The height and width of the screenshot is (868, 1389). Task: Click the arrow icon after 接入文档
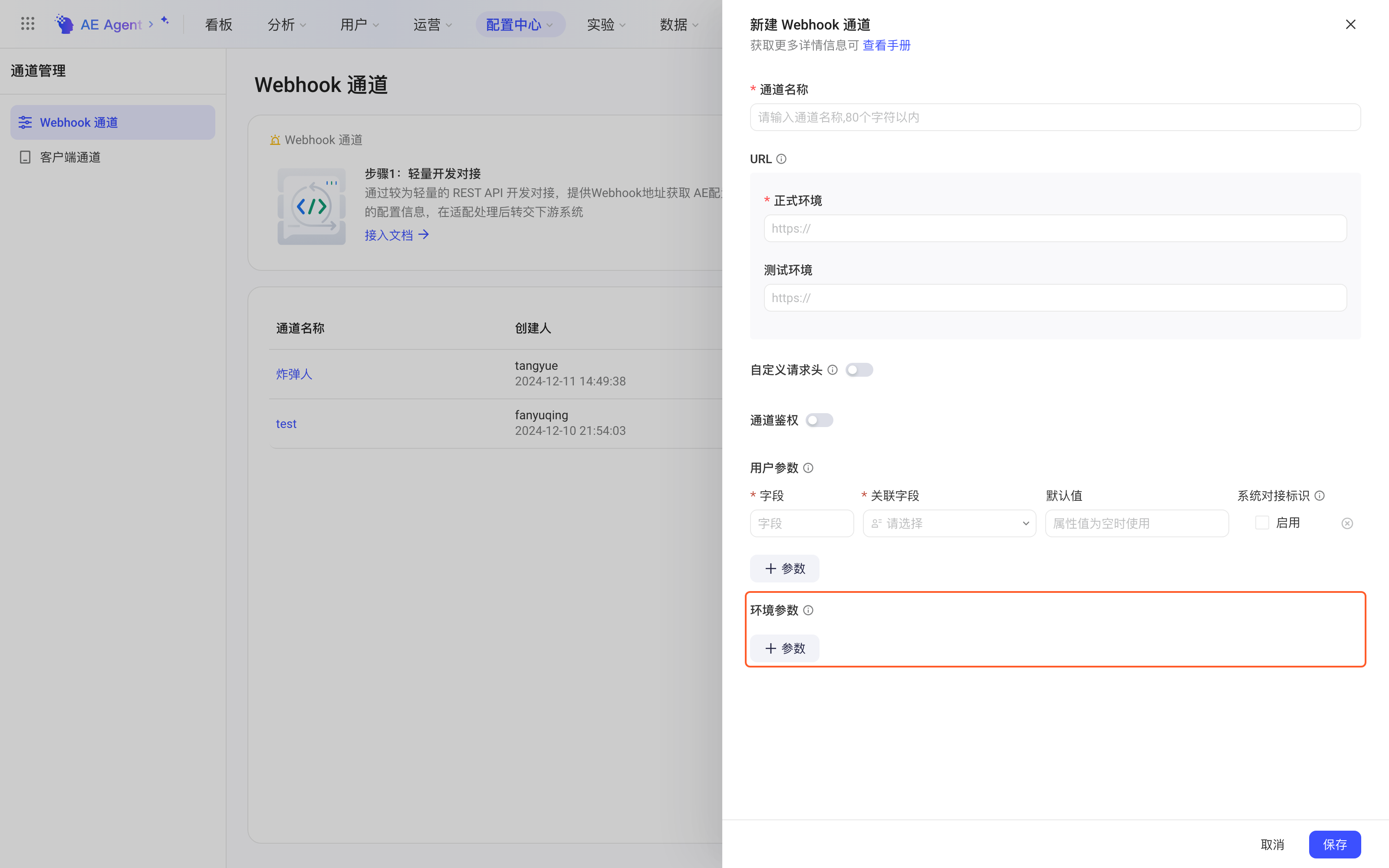tap(424, 234)
